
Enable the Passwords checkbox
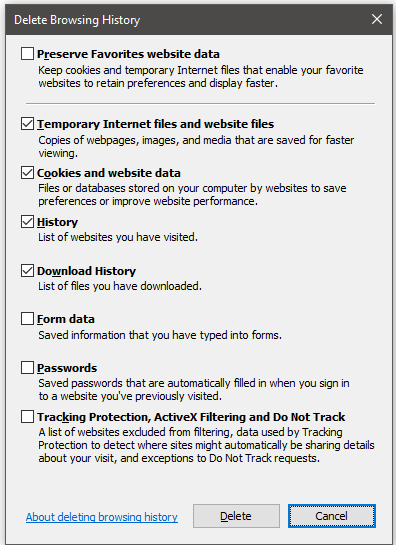[x=27, y=368]
